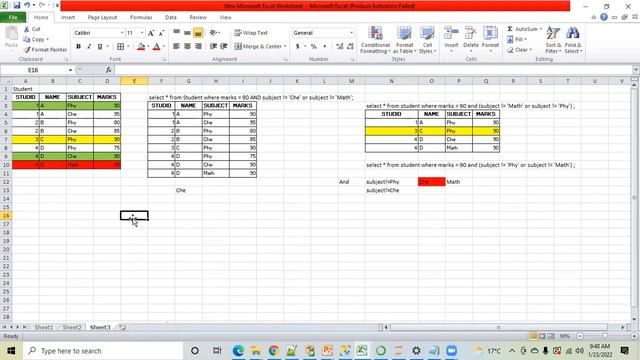The image size is (640, 360).
Task: Click the Excel Help question mark icon
Action: point(604,17)
